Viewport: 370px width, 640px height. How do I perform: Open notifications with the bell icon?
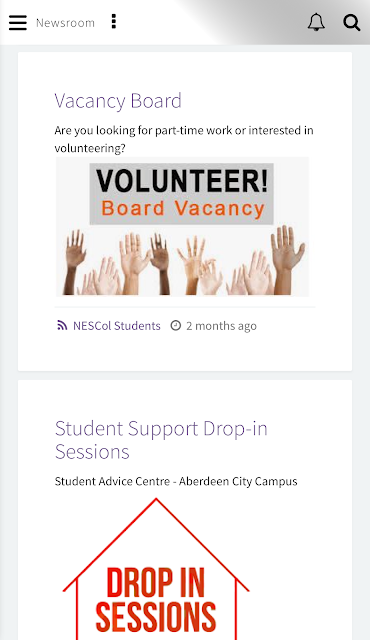pyautogui.click(x=316, y=22)
